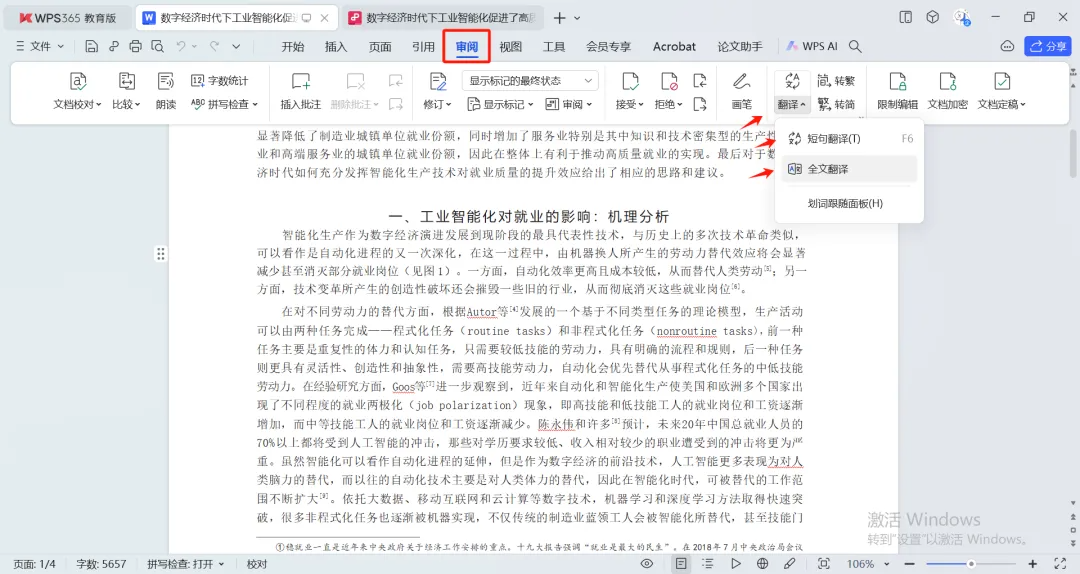Switch to outline view in status bar
This screenshot has height=574, width=1080.
coord(708,564)
